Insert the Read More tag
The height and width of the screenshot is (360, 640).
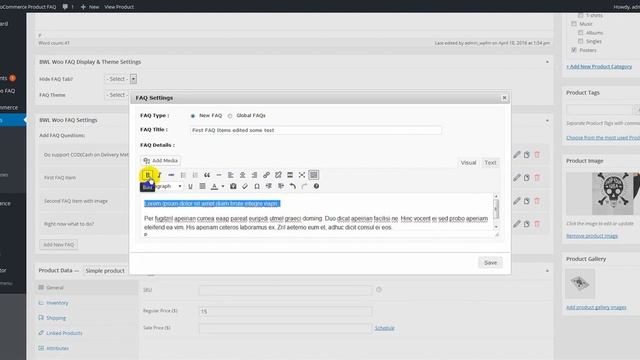(x=290, y=175)
